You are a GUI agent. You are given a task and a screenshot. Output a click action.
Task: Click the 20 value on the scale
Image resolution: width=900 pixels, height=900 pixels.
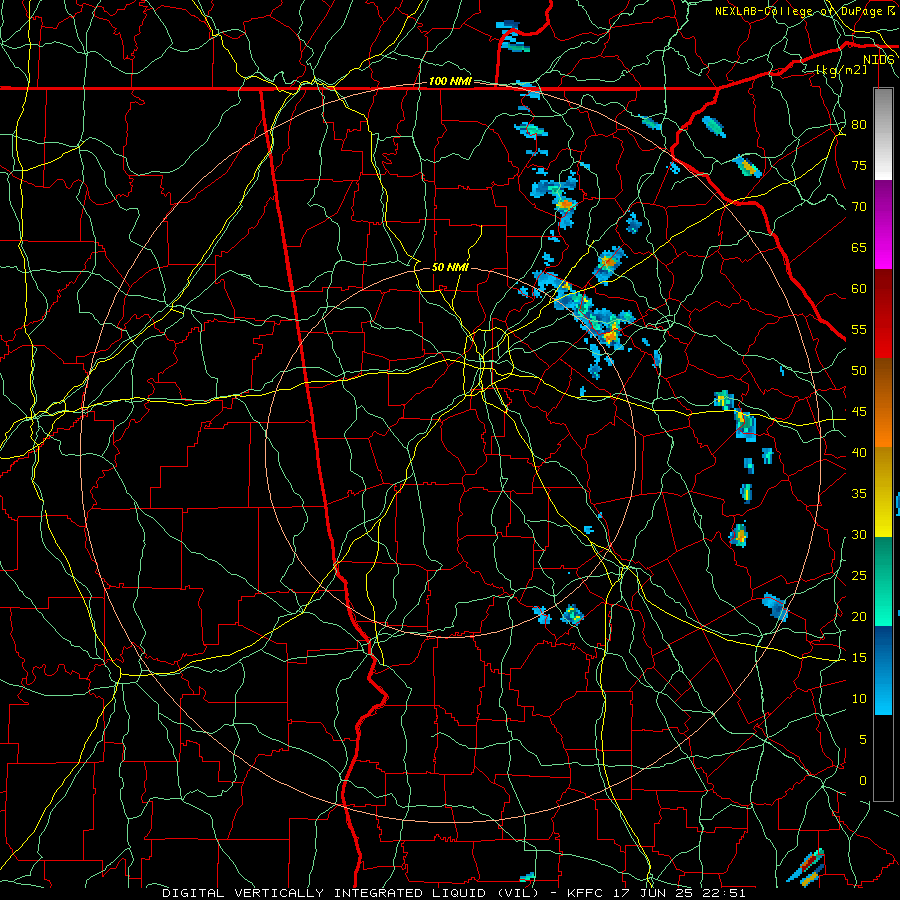pos(859,617)
